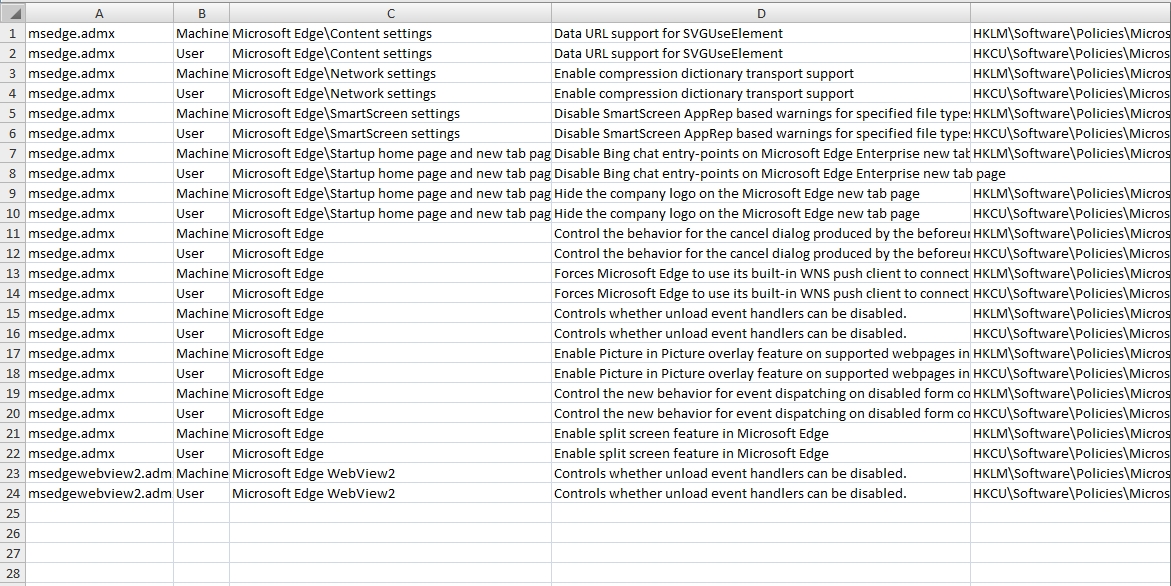This screenshot has height=586, width=1171.
Task: Select row 1 header
Action: [13, 33]
